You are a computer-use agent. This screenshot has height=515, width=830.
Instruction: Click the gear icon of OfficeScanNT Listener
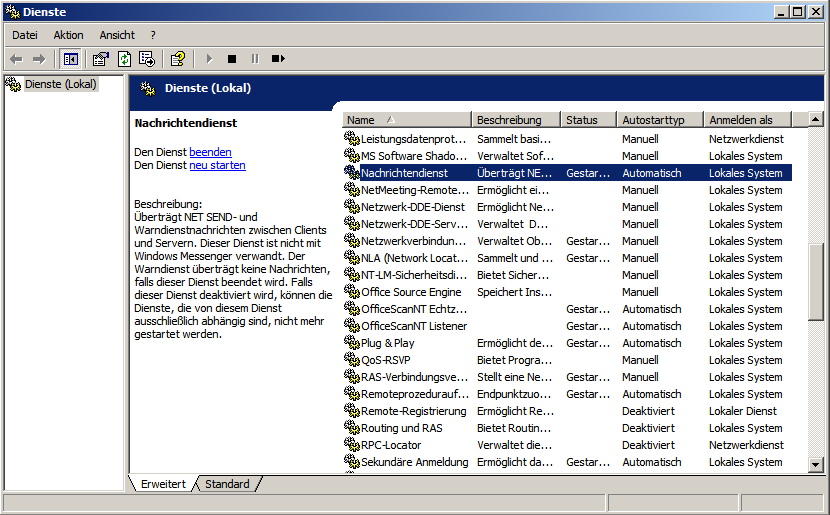click(x=352, y=326)
